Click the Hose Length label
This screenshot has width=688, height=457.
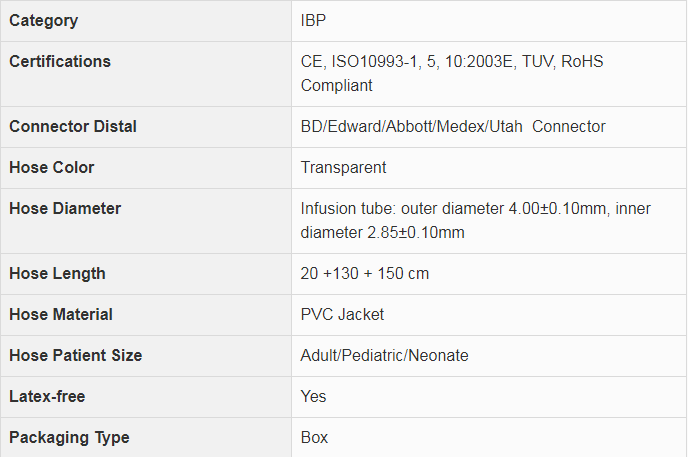(x=57, y=273)
